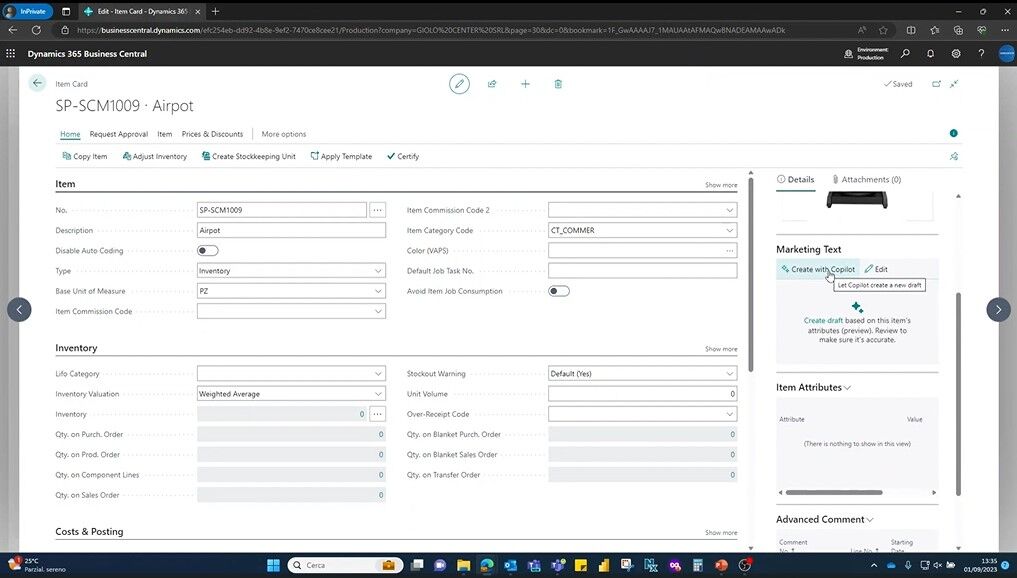Open the notifications bell
This screenshot has width=1017, height=578.
[x=930, y=54]
